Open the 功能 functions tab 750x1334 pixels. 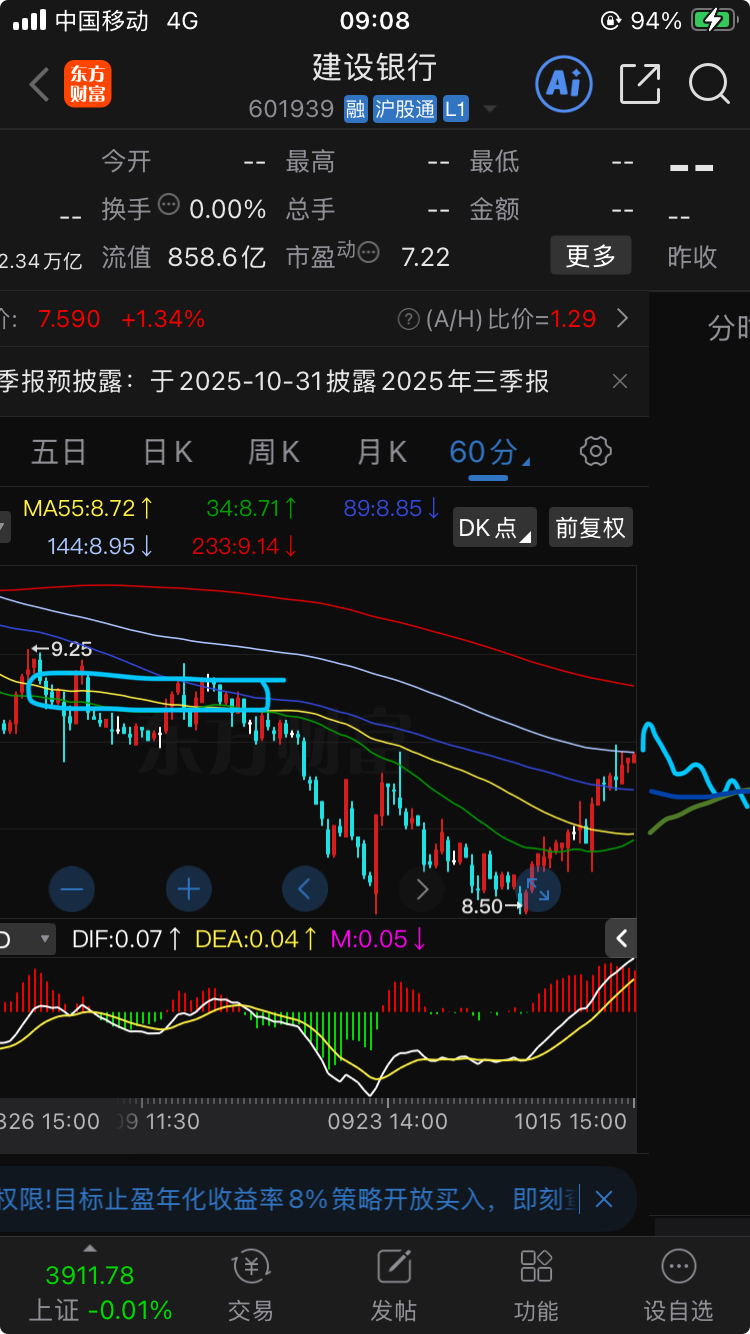pyautogui.click(x=537, y=1285)
